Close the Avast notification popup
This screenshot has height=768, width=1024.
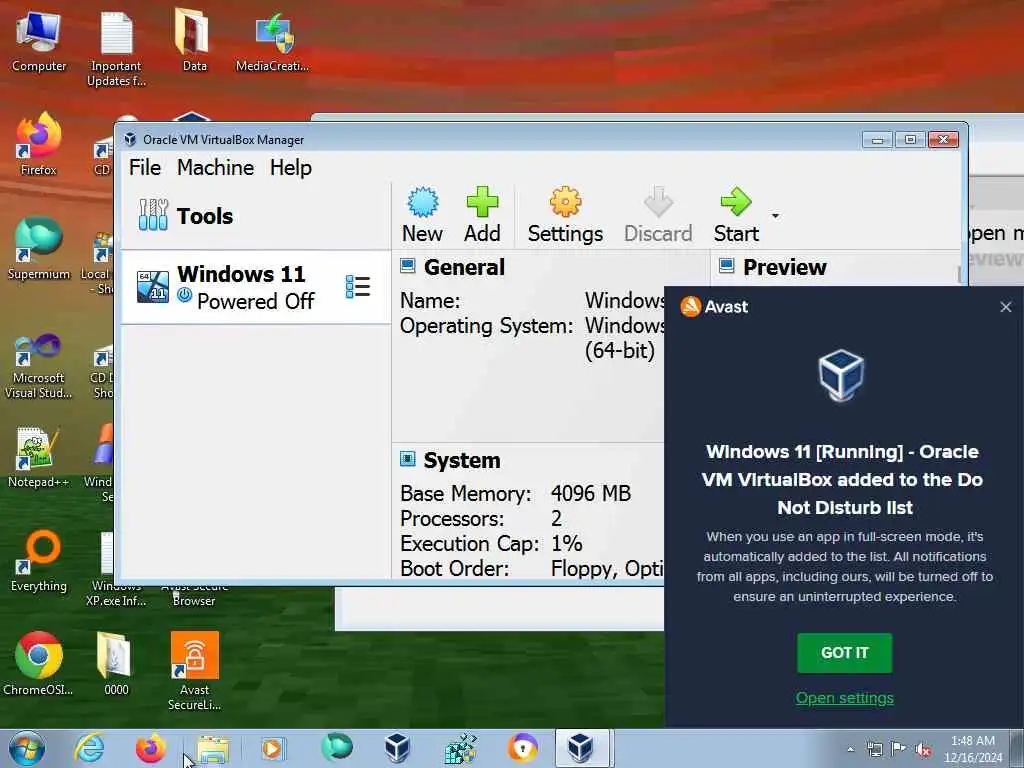point(1006,307)
